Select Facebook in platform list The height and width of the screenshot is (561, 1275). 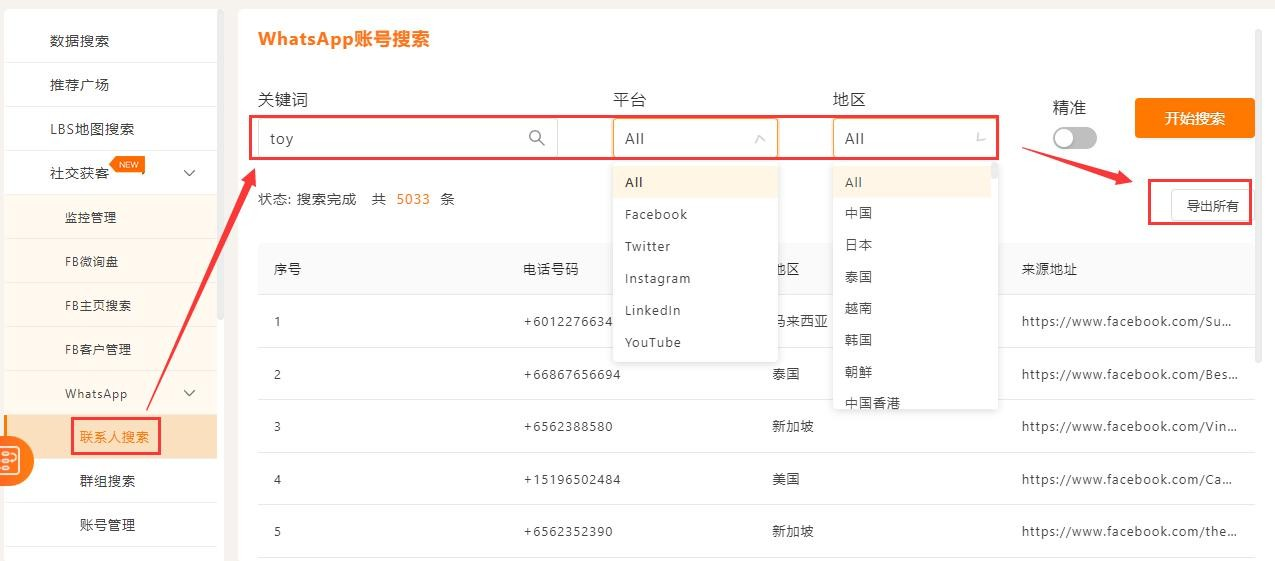(695, 214)
